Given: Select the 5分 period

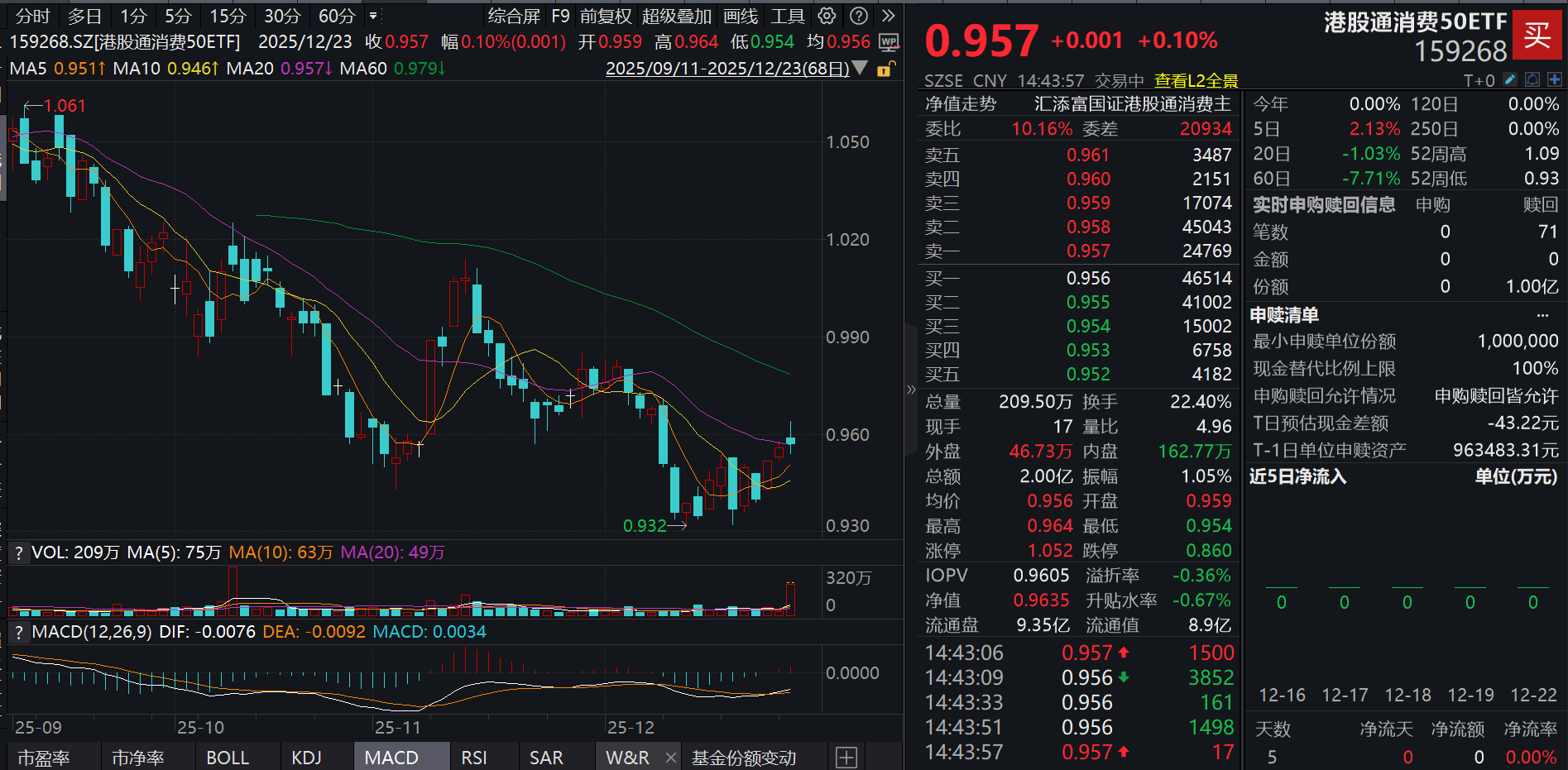Looking at the screenshot, I should [x=178, y=16].
